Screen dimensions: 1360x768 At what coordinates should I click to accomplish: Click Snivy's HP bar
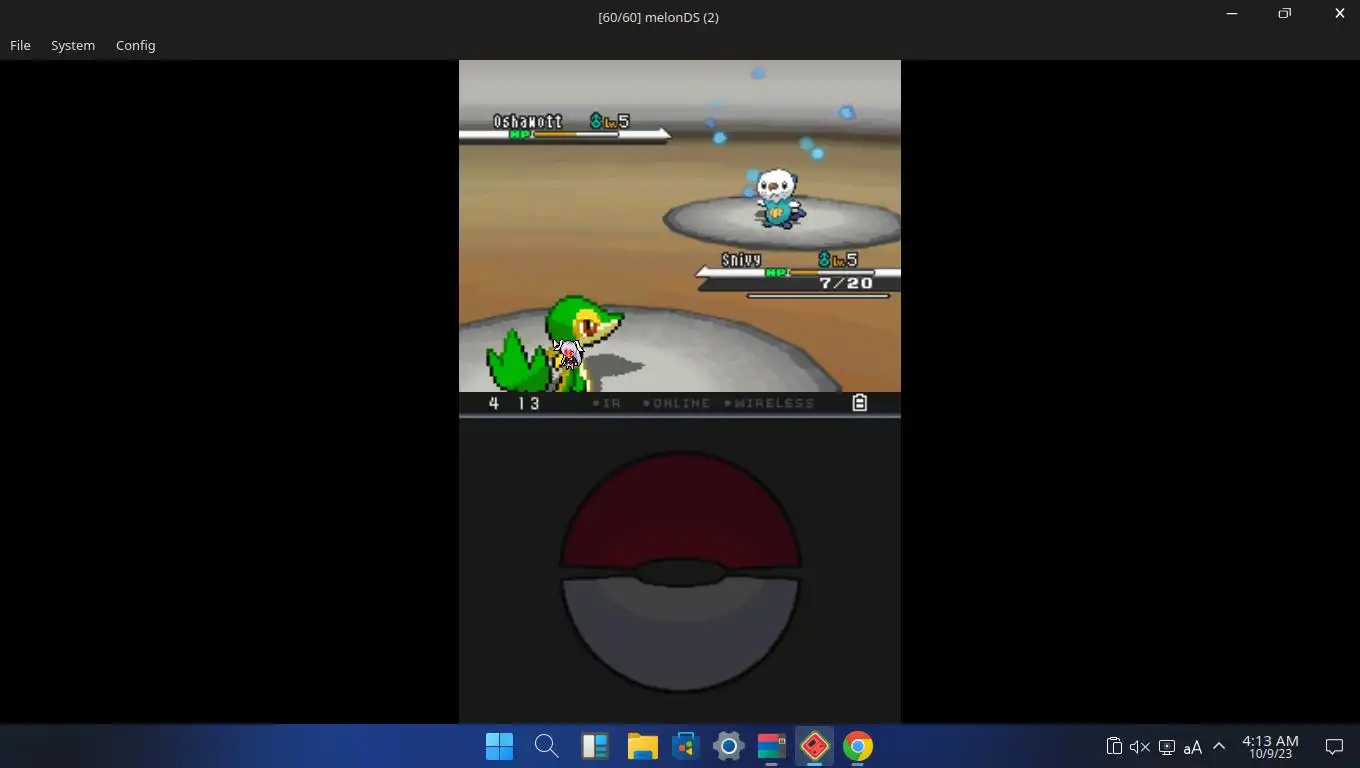832,272
